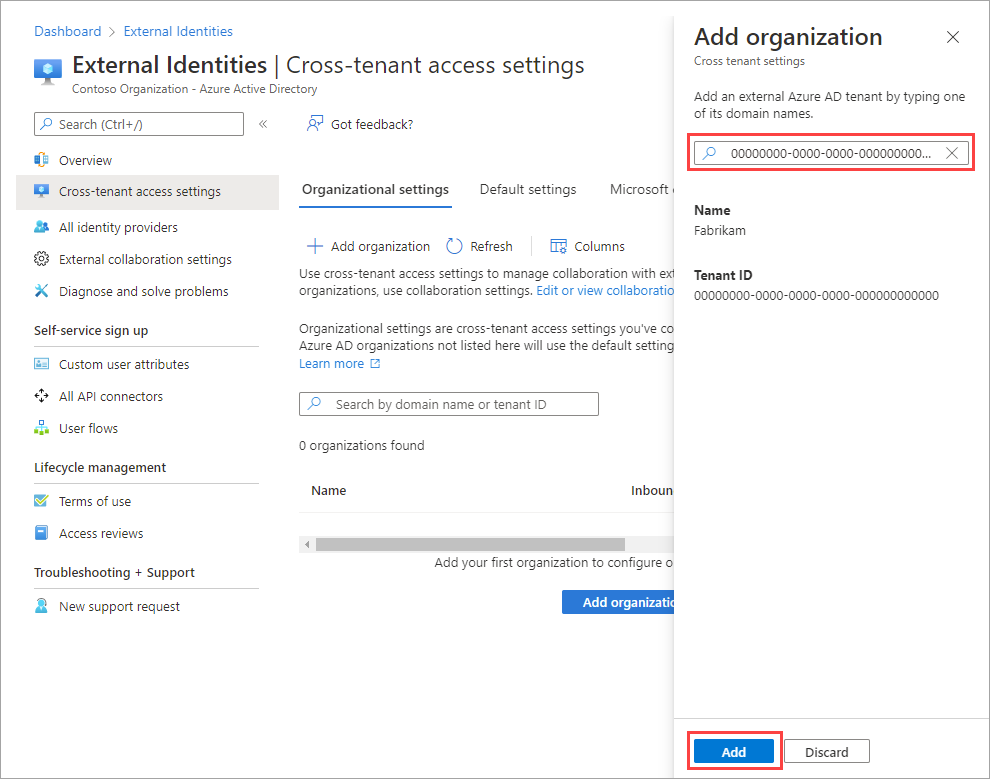Click the All API connectors icon
Screen dimensions: 990x779
pos(42,396)
